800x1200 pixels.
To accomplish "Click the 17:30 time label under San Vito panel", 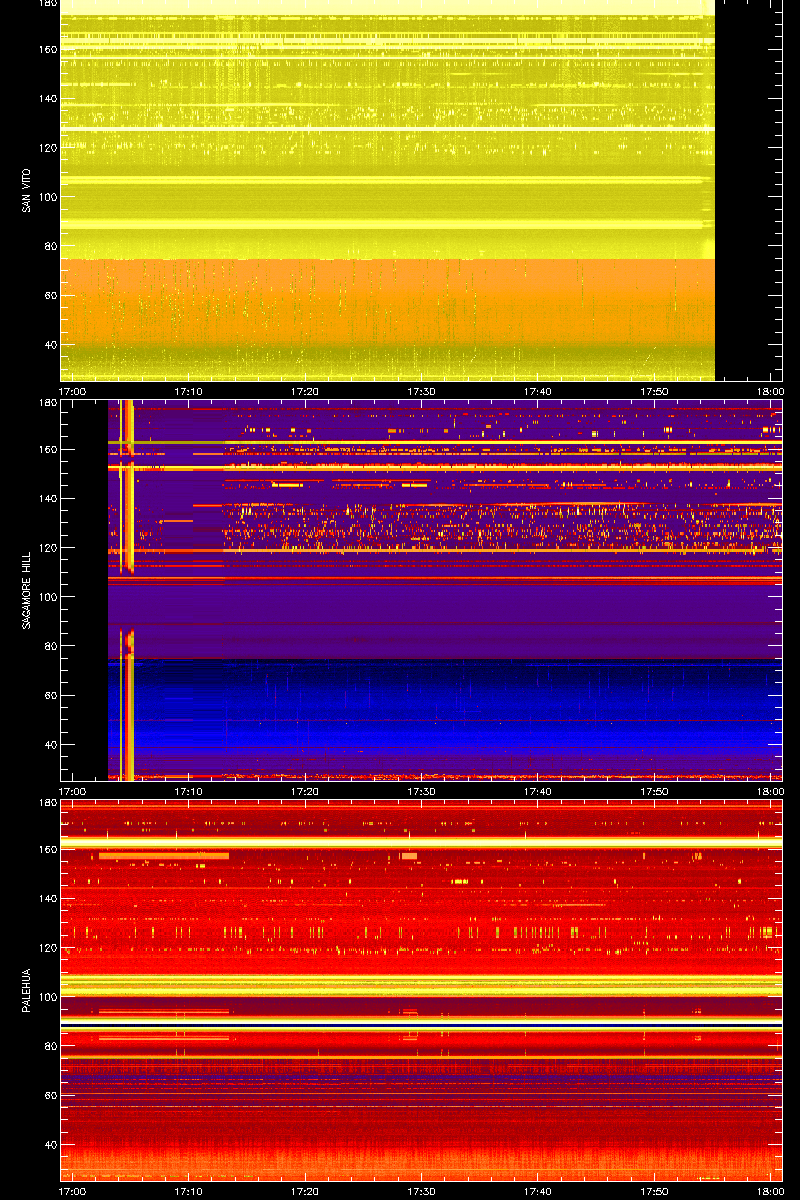I will (x=422, y=392).
